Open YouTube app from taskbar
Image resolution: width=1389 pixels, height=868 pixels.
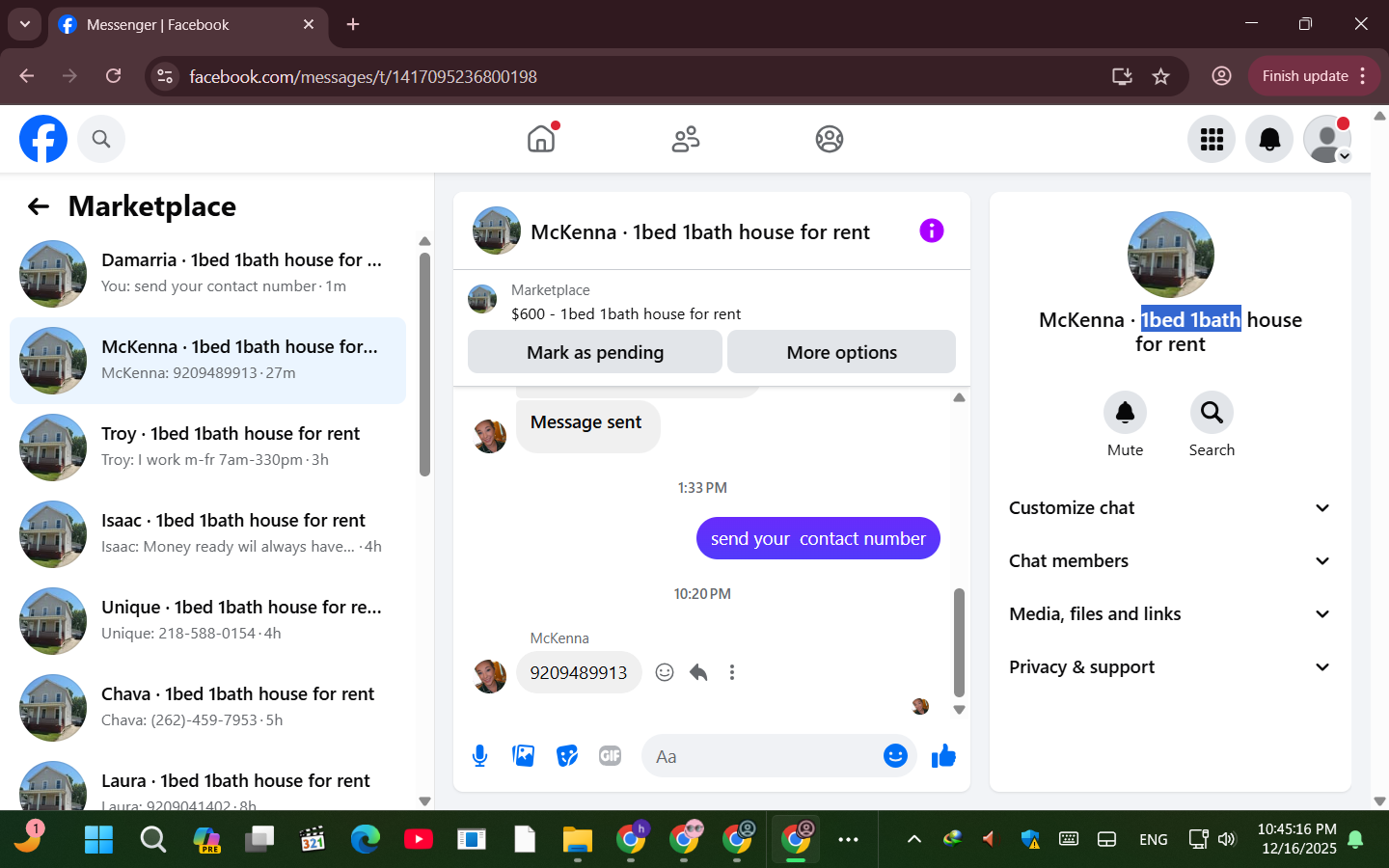click(x=419, y=839)
